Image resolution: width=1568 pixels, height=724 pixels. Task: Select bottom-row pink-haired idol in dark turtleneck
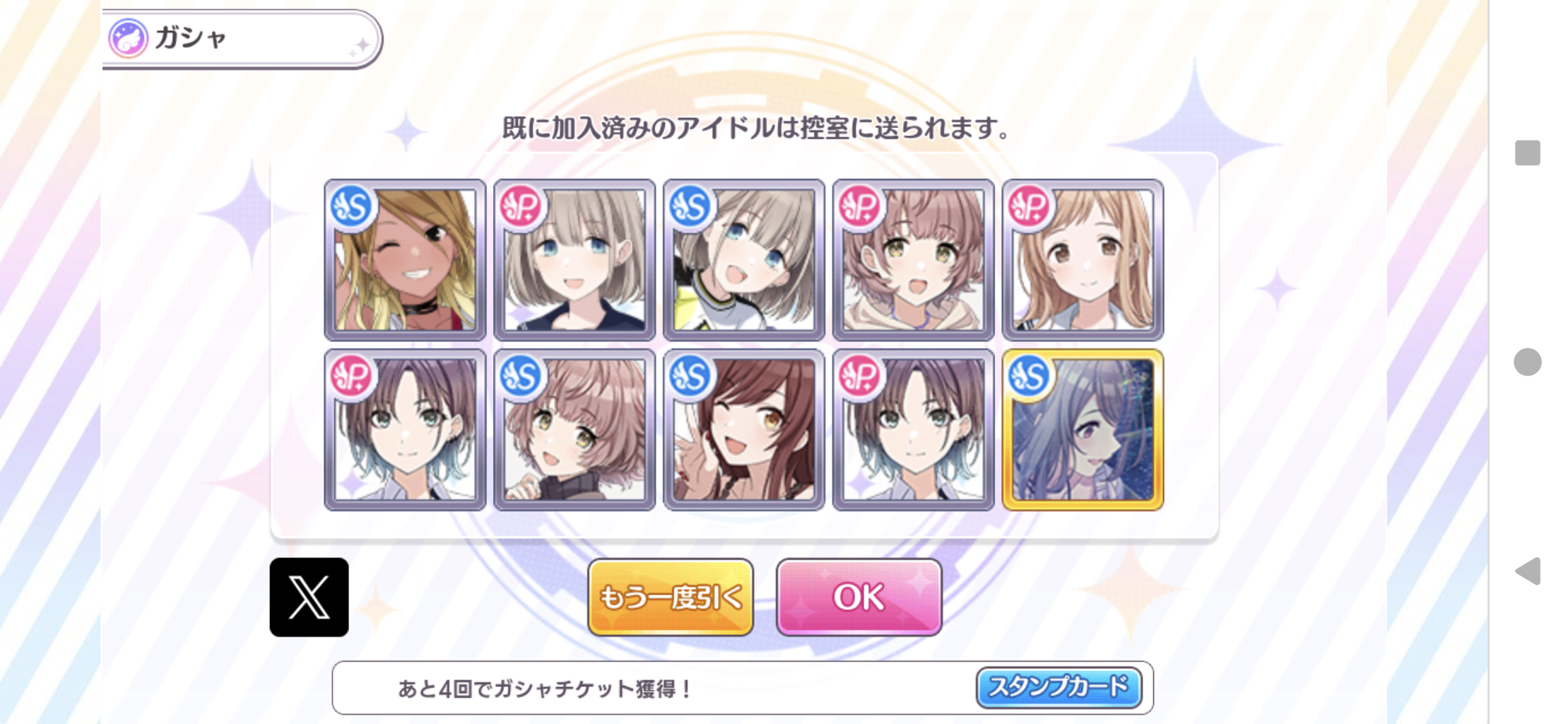pyautogui.click(x=574, y=430)
